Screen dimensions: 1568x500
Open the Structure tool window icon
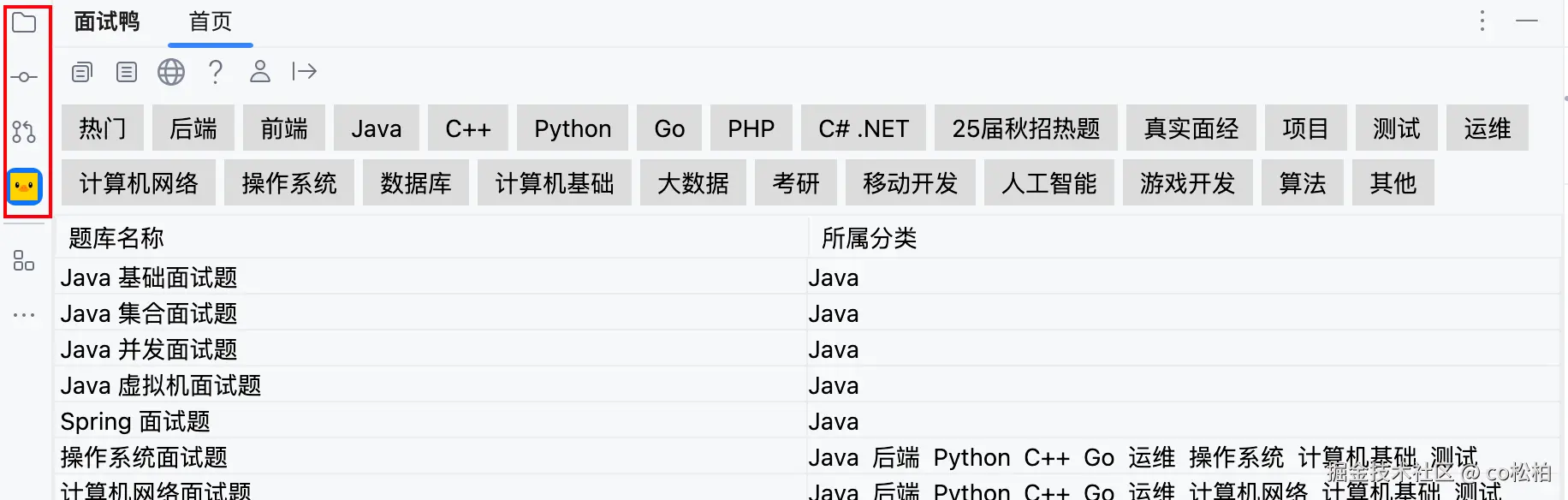24,261
